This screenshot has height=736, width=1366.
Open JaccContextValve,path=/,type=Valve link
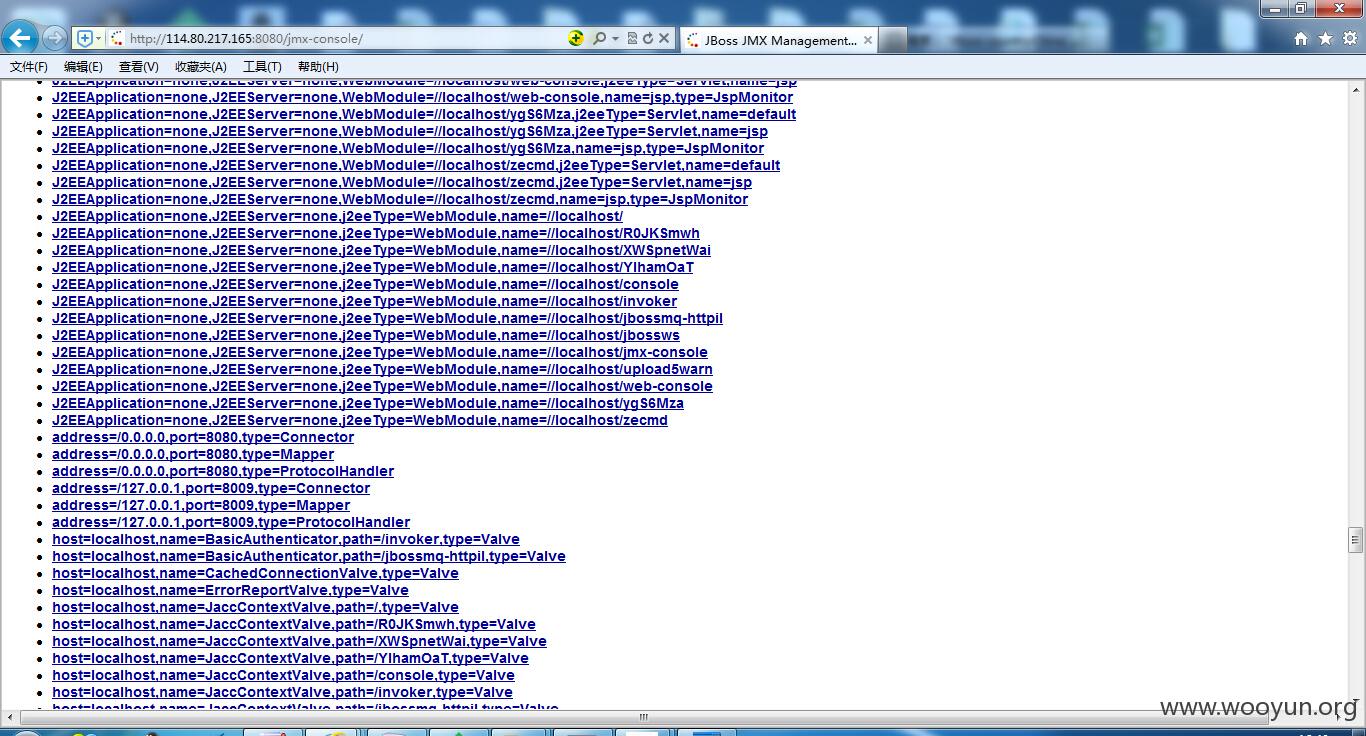coord(255,607)
